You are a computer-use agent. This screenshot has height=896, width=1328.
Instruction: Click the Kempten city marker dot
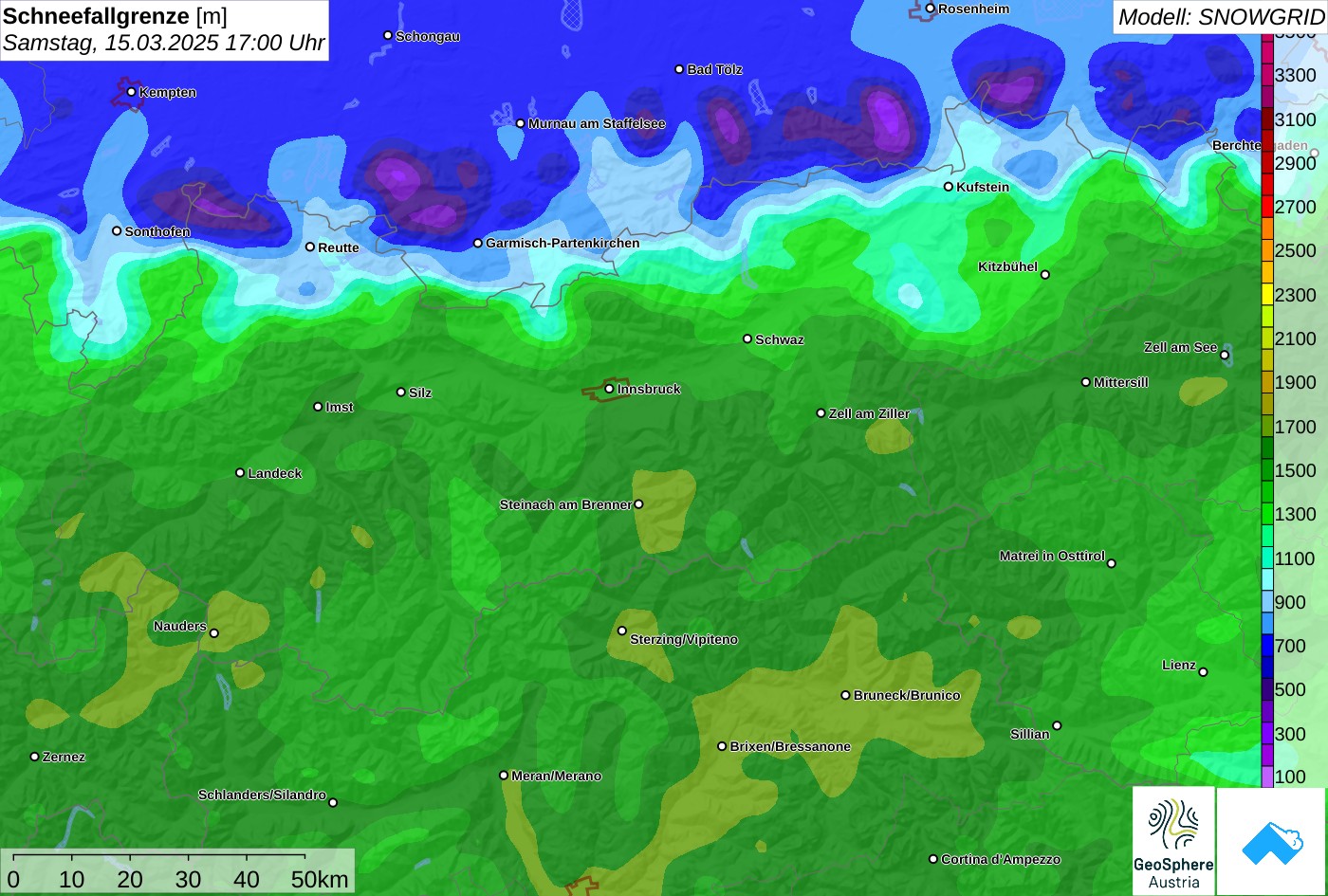(131, 92)
